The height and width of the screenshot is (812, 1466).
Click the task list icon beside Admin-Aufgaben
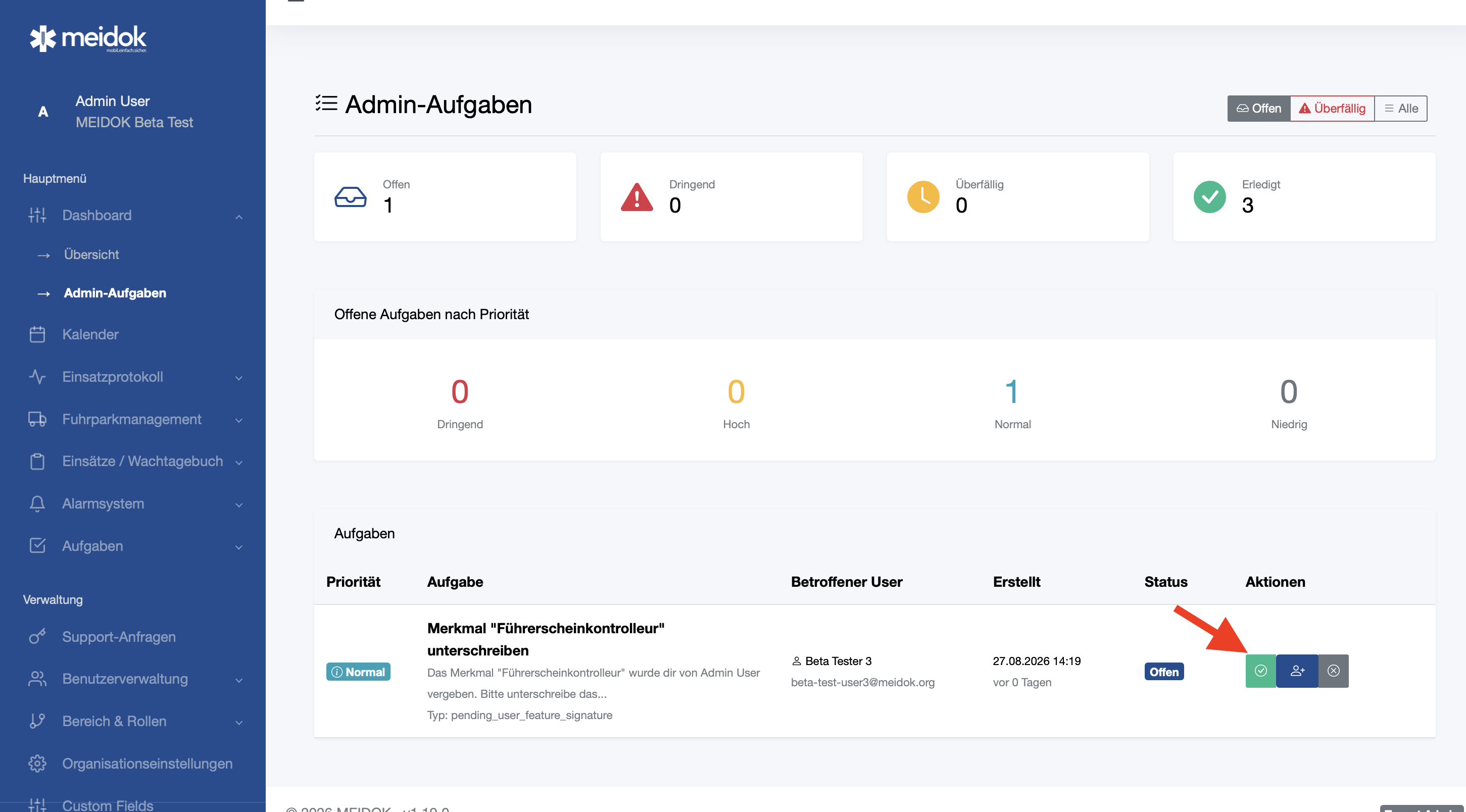point(327,103)
